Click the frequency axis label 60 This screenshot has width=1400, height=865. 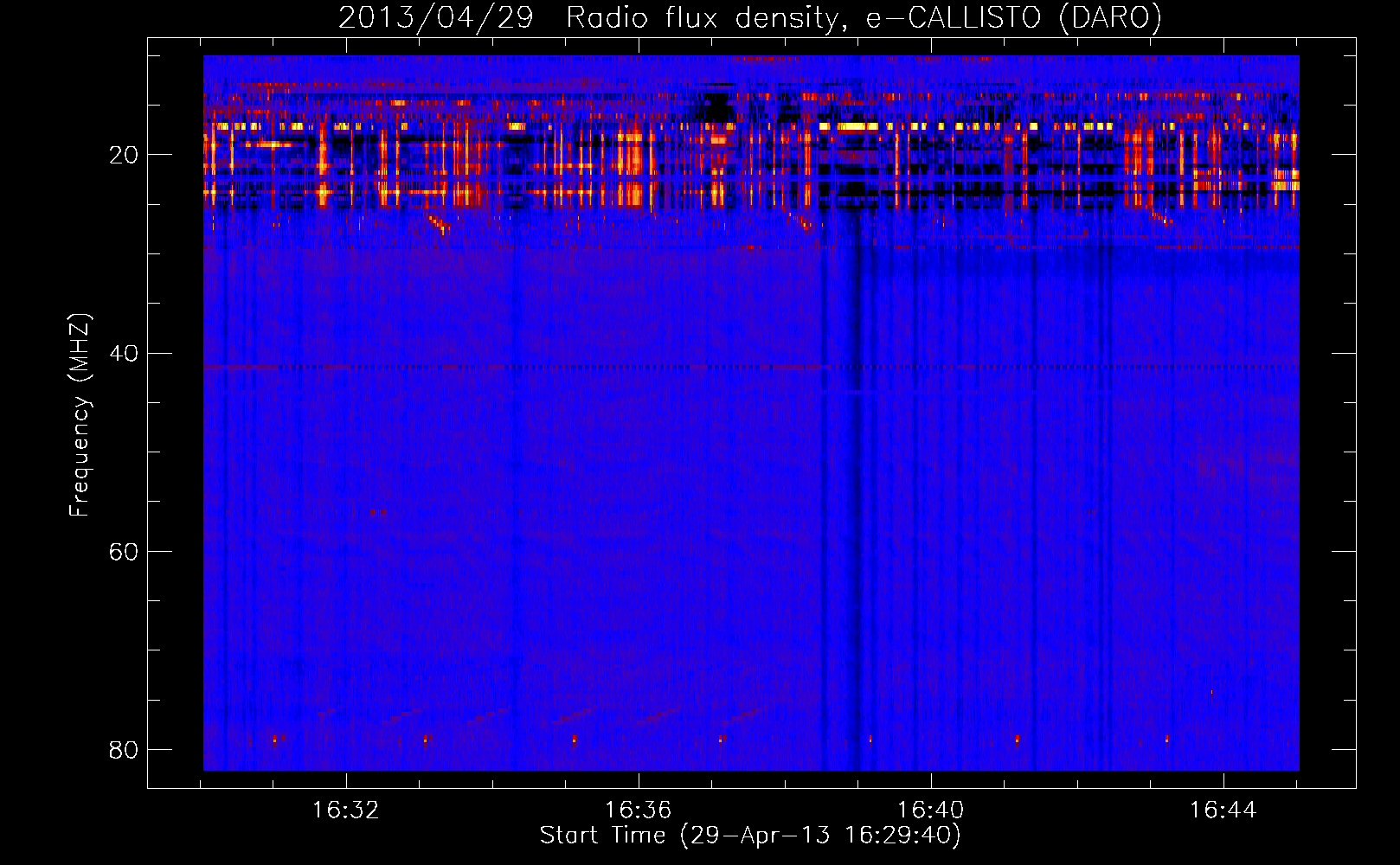(124, 551)
